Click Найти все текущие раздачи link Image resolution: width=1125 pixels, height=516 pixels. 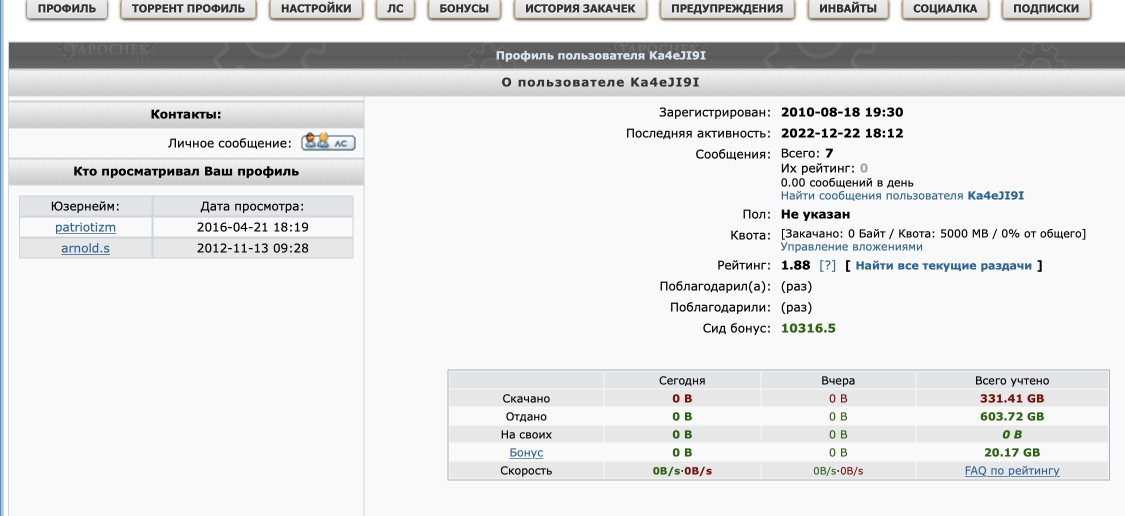[943, 265]
